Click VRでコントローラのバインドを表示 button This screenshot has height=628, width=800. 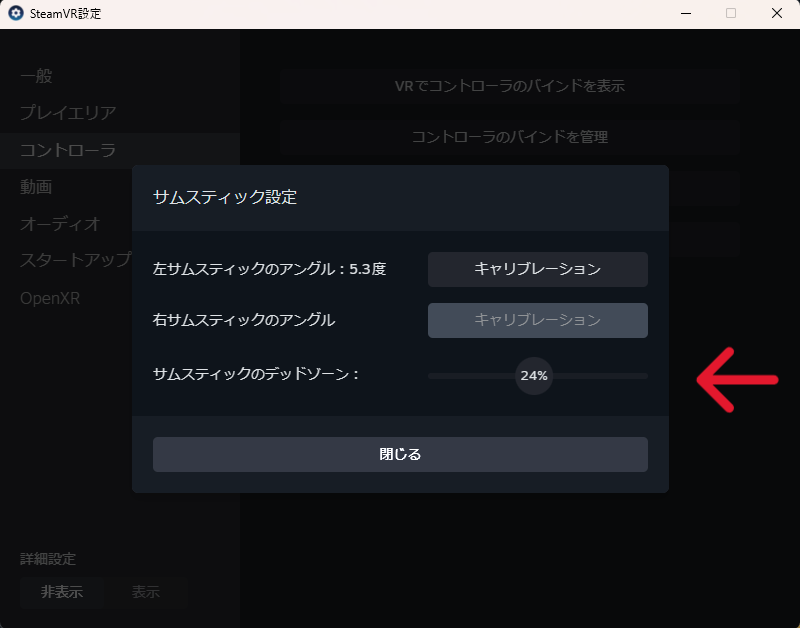click(510, 86)
